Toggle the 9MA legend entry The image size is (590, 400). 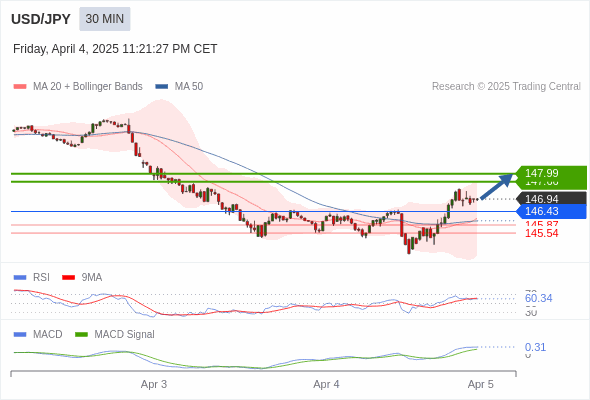pyautogui.click(x=82, y=277)
